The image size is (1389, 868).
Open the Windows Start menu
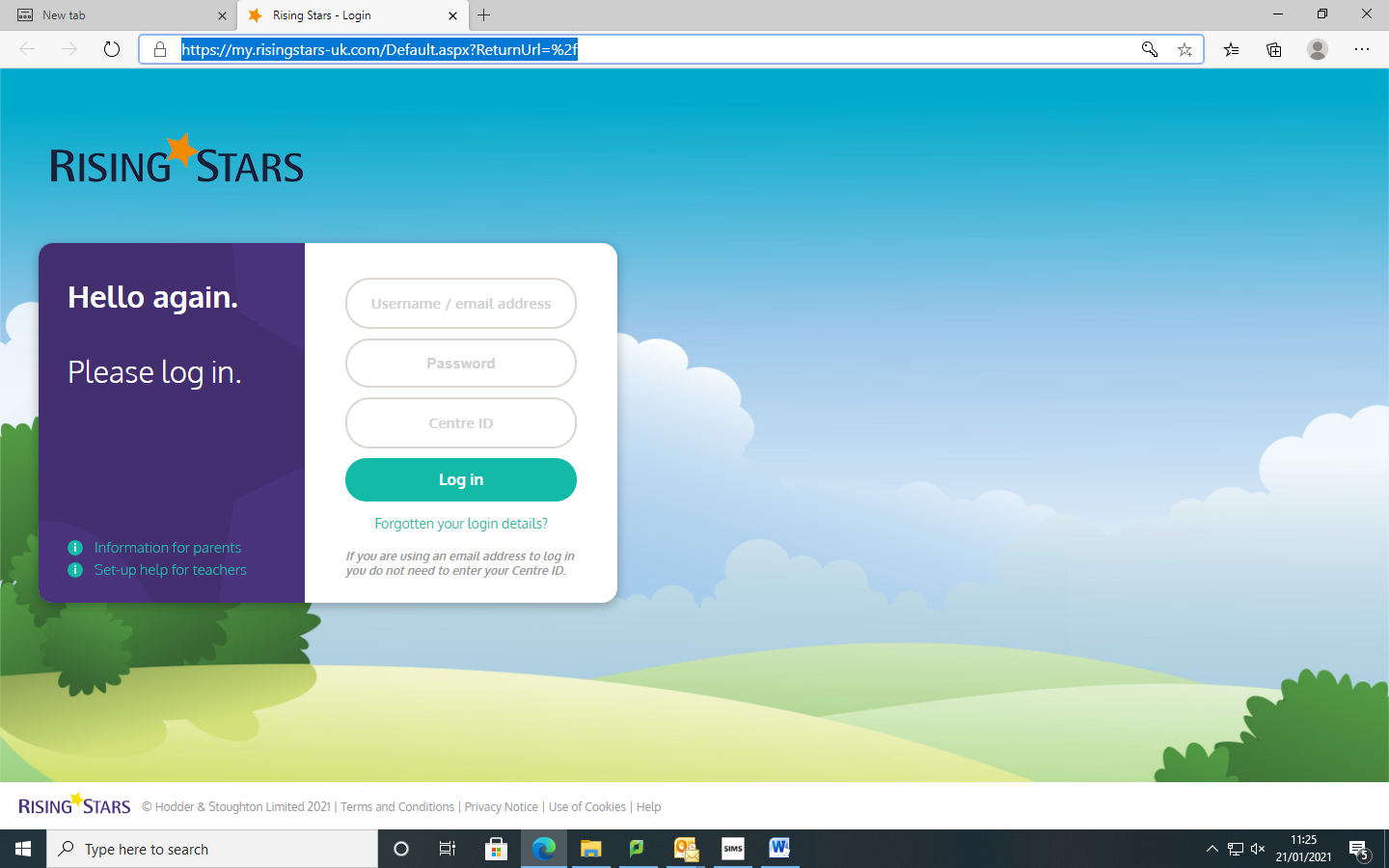click(x=23, y=849)
